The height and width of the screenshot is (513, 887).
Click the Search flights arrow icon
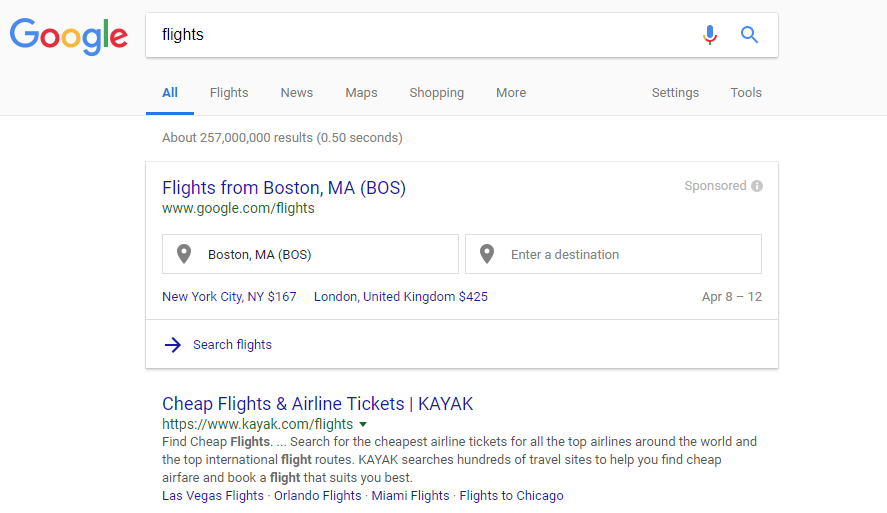(x=173, y=344)
